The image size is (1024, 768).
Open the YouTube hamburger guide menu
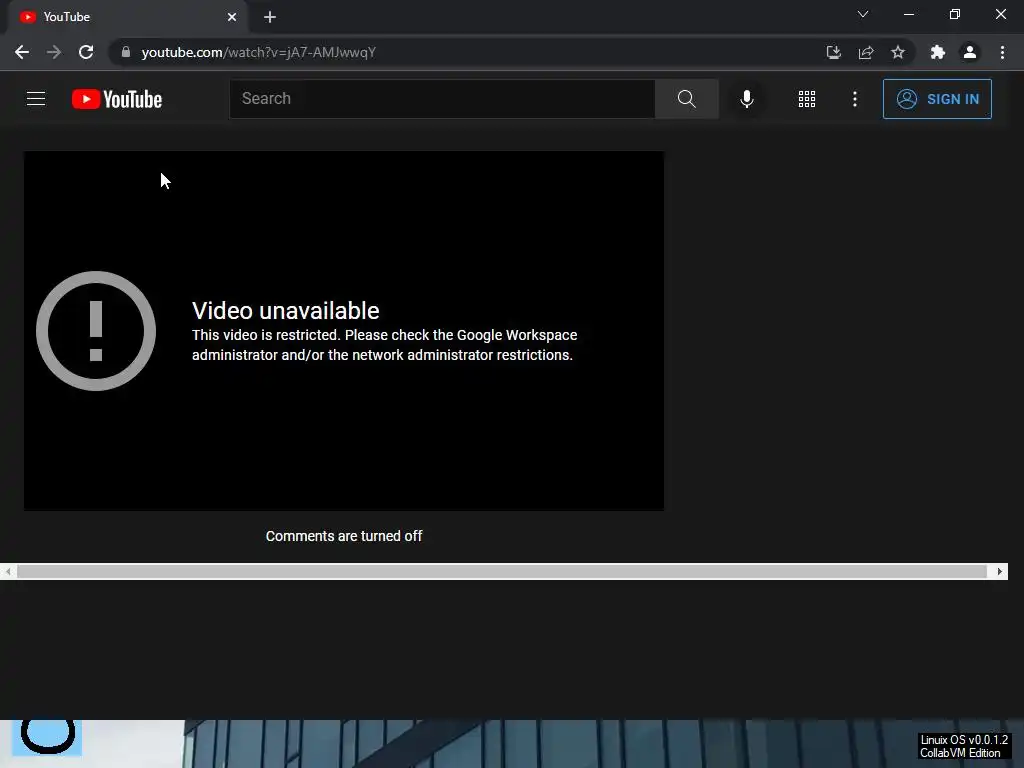[36, 99]
